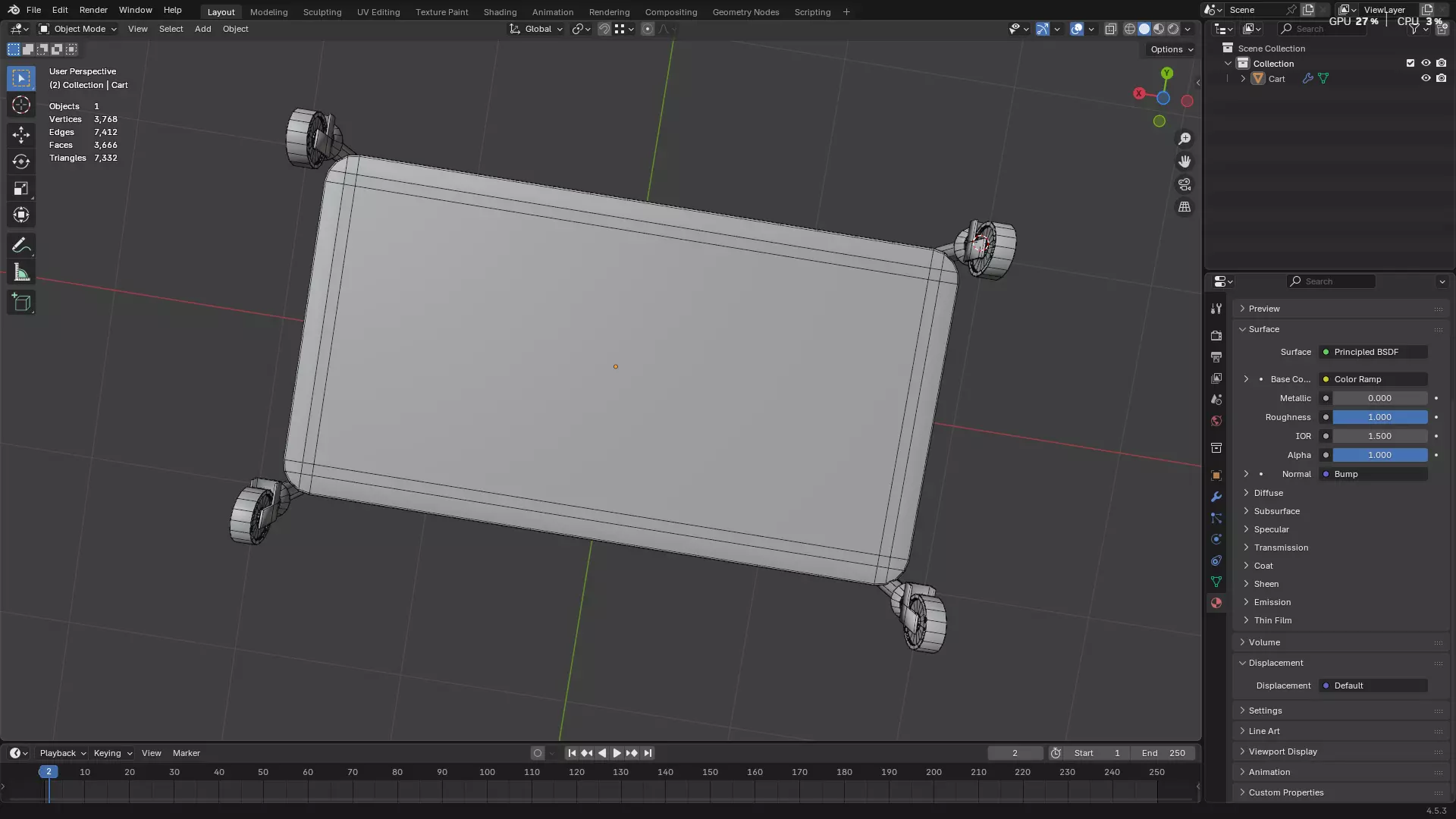This screenshot has height=819, width=1456.
Task: Open the Modifiers wrench properties tab
Action: click(1216, 497)
